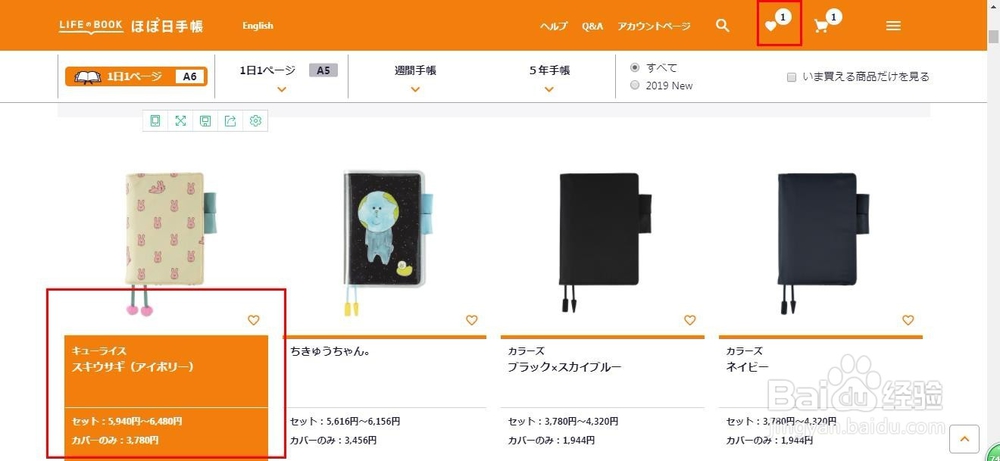Open the shopping cart icon
The image size is (1000, 461).
(821, 26)
